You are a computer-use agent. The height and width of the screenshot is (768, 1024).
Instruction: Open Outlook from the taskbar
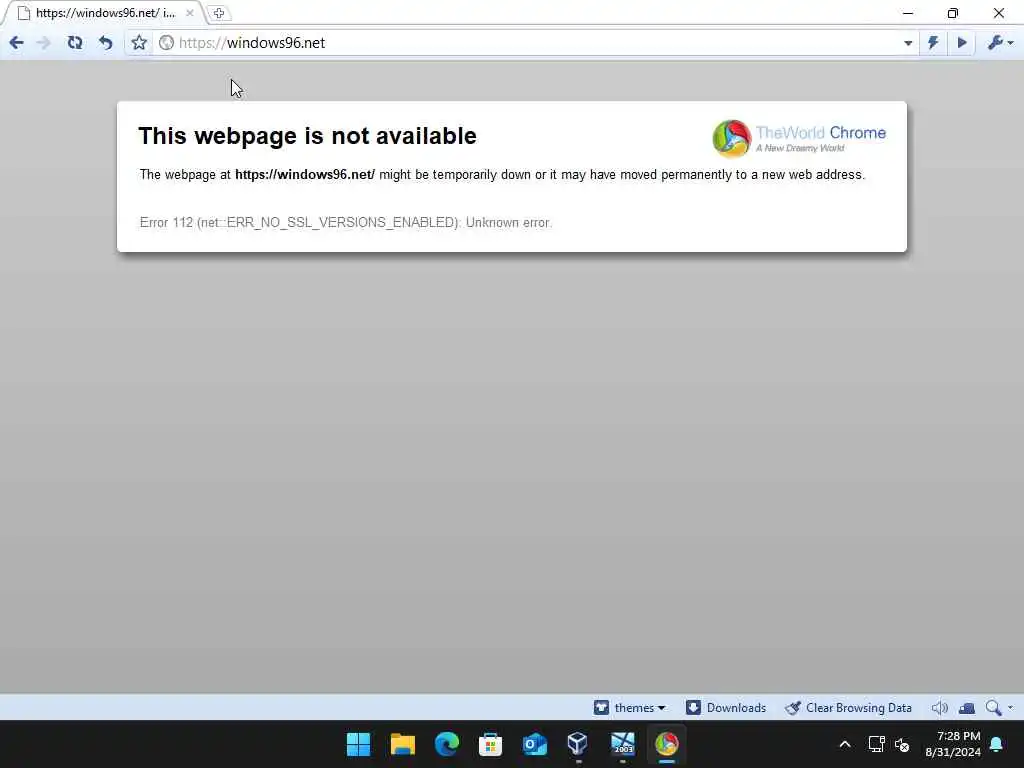coord(535,744)
